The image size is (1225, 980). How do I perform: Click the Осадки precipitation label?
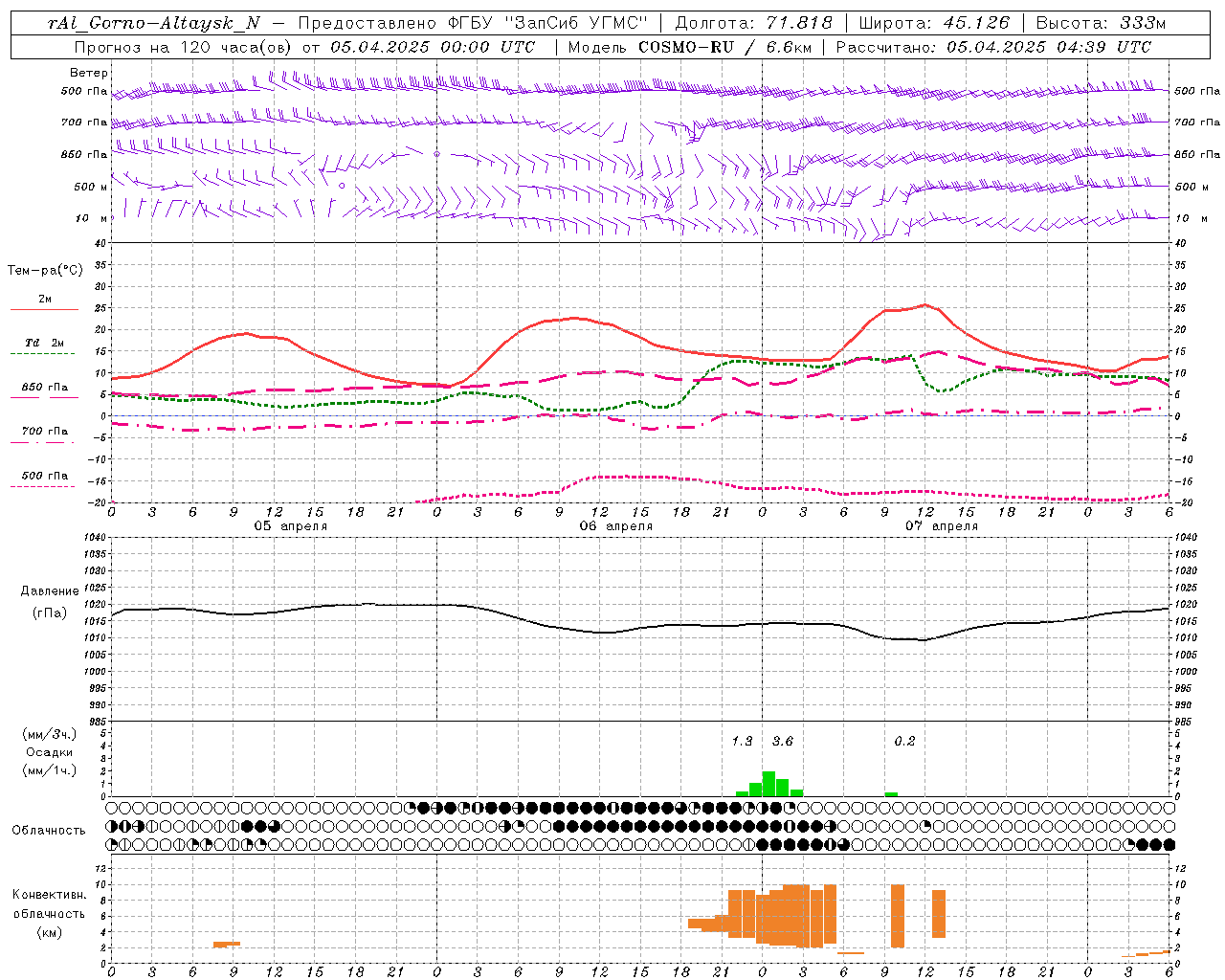(50, 752)
